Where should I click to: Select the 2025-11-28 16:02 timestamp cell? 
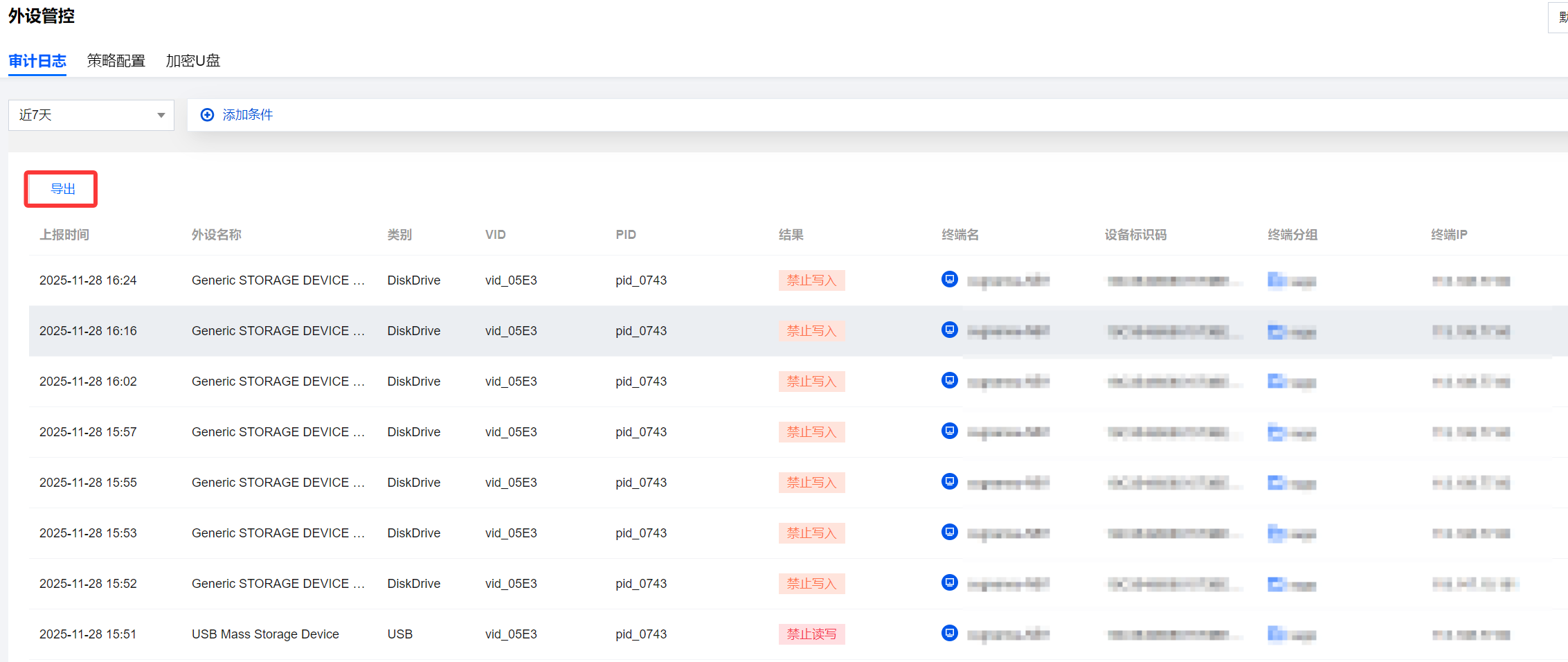coord(88,382)
